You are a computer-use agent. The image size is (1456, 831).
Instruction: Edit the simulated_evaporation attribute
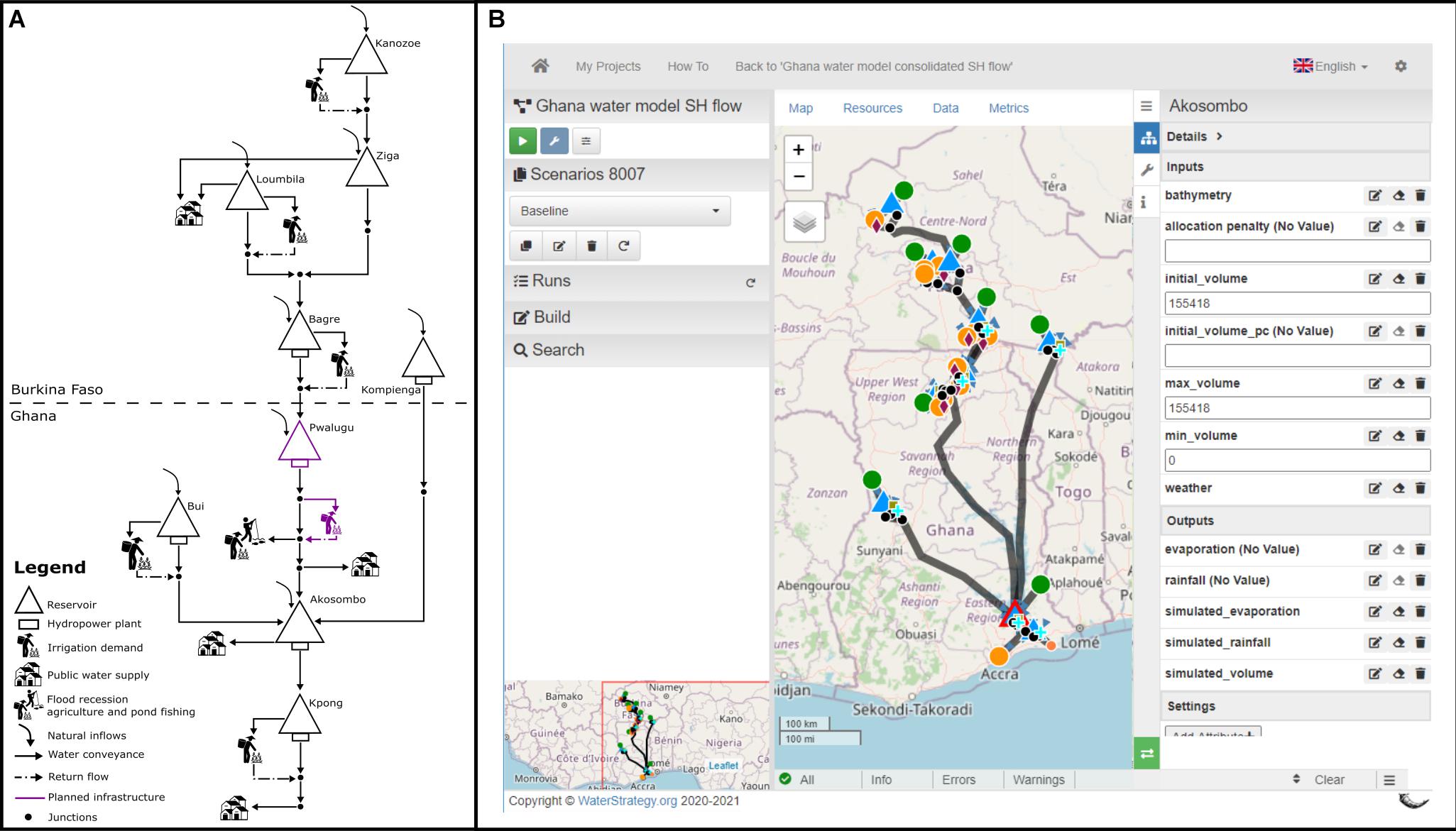1375,612
